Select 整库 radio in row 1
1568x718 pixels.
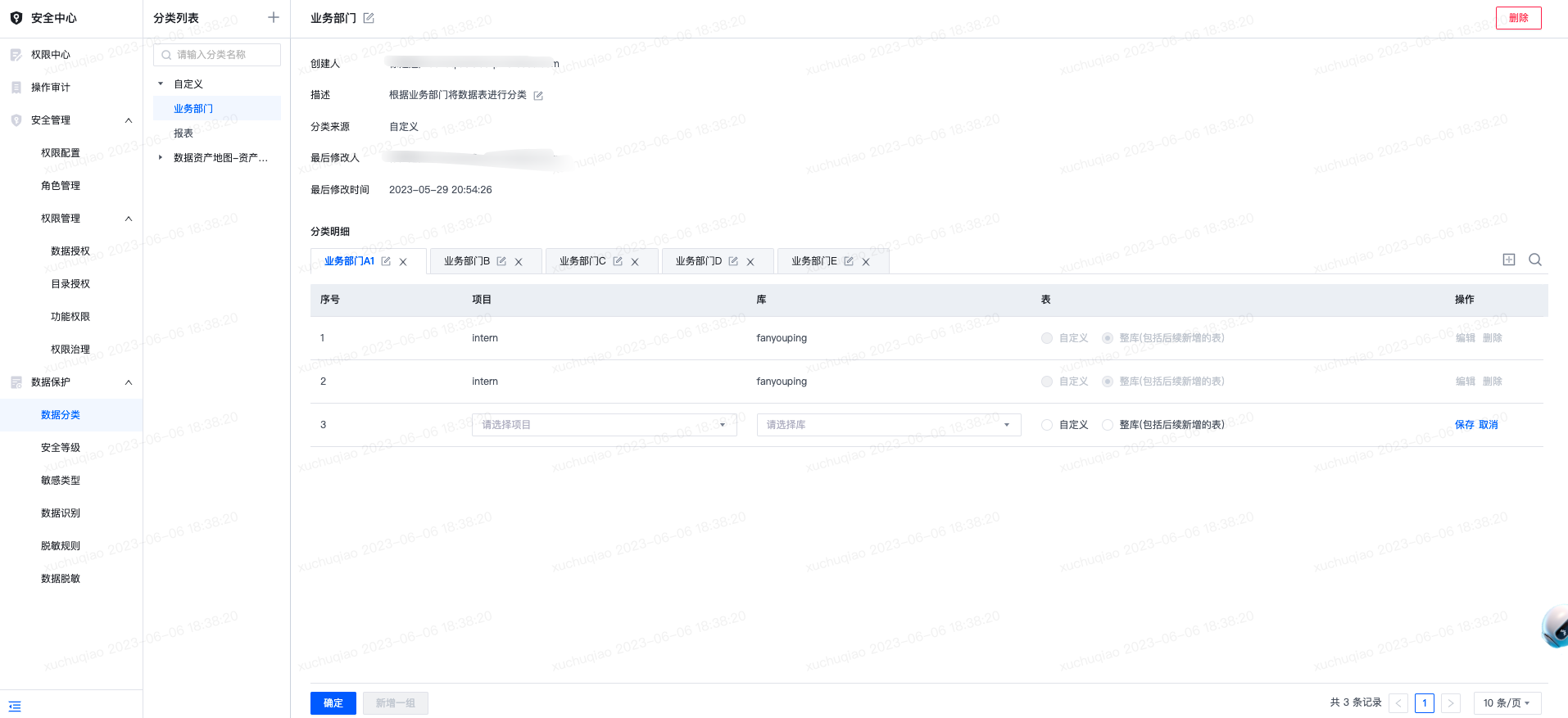[x=1108, y=338]
